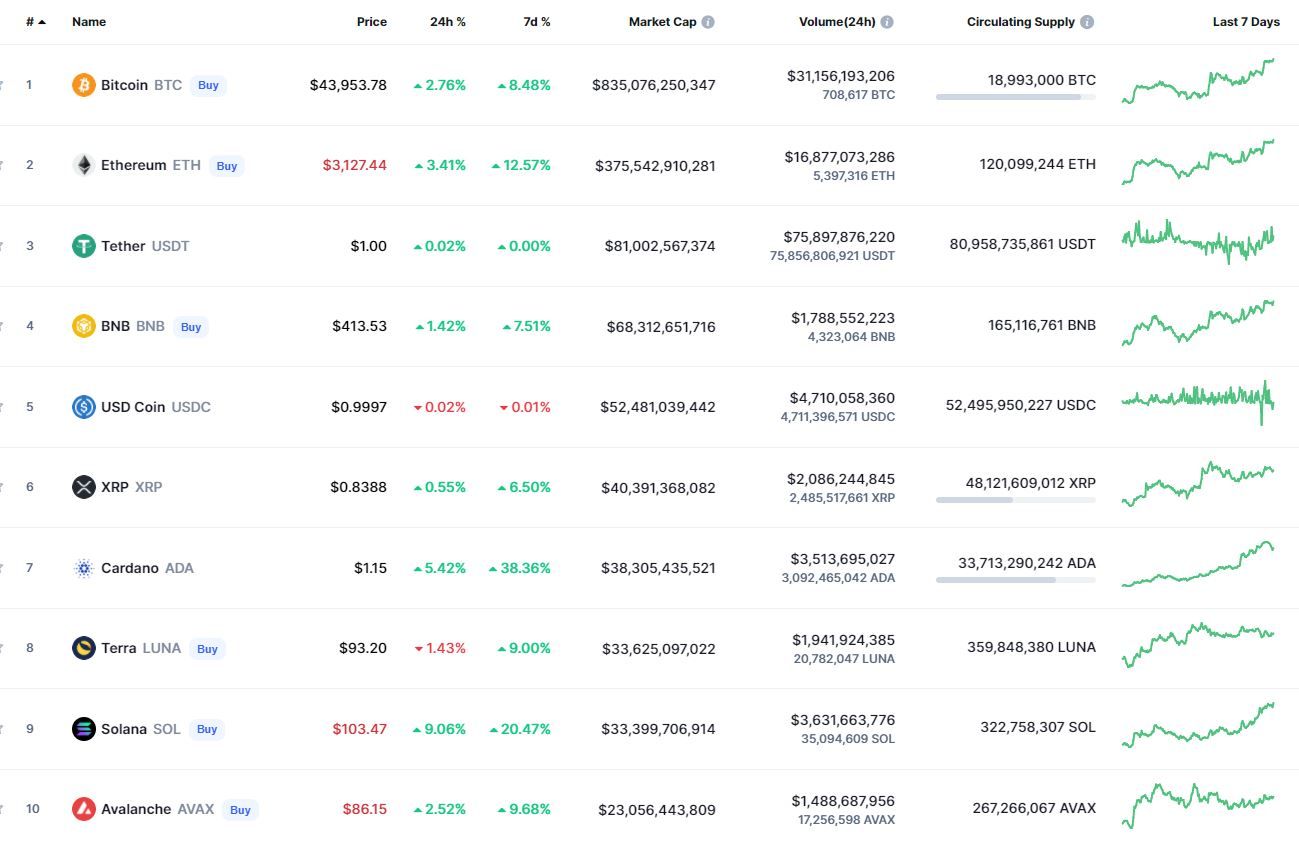Sort the table by Circulating Supply header

(x=1021, y=22)
